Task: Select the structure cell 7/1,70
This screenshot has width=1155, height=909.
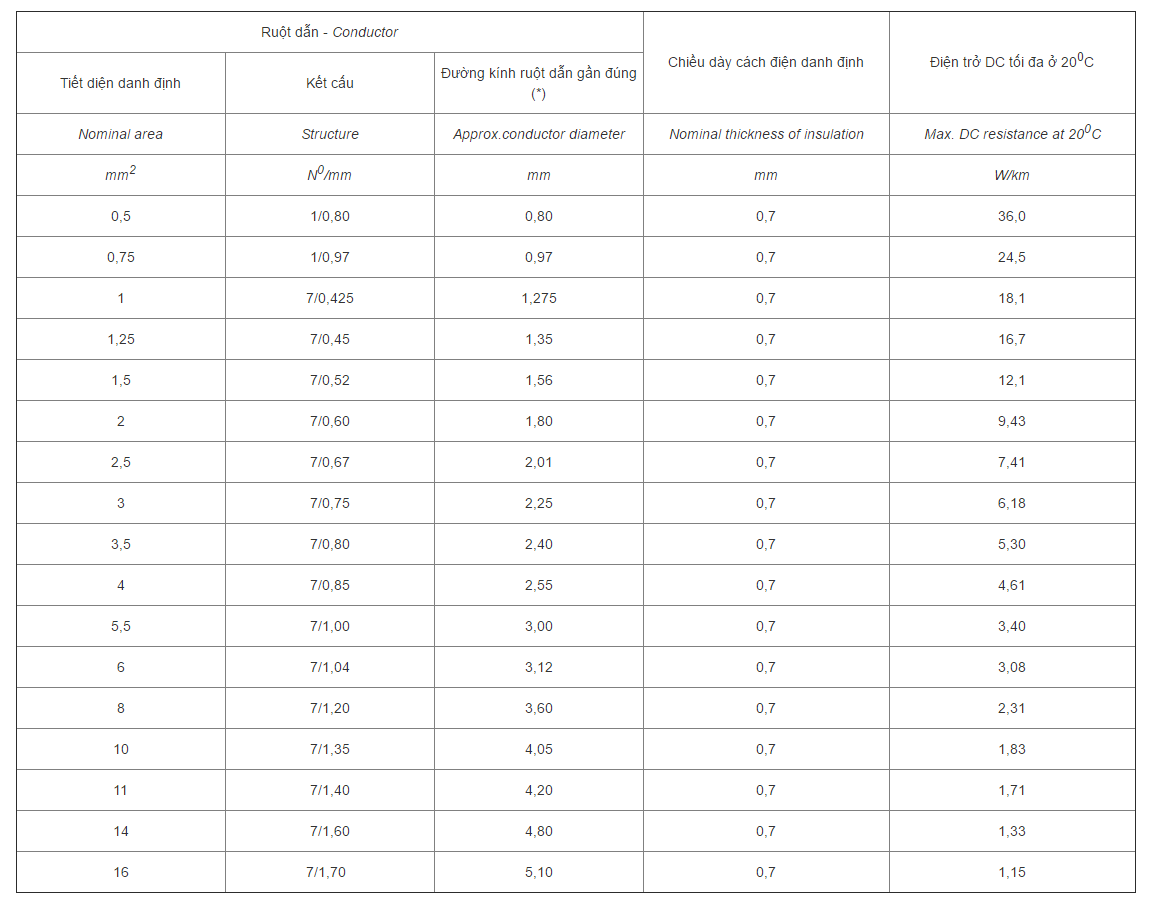Action: pyautogui.click(x=330, y=872)
